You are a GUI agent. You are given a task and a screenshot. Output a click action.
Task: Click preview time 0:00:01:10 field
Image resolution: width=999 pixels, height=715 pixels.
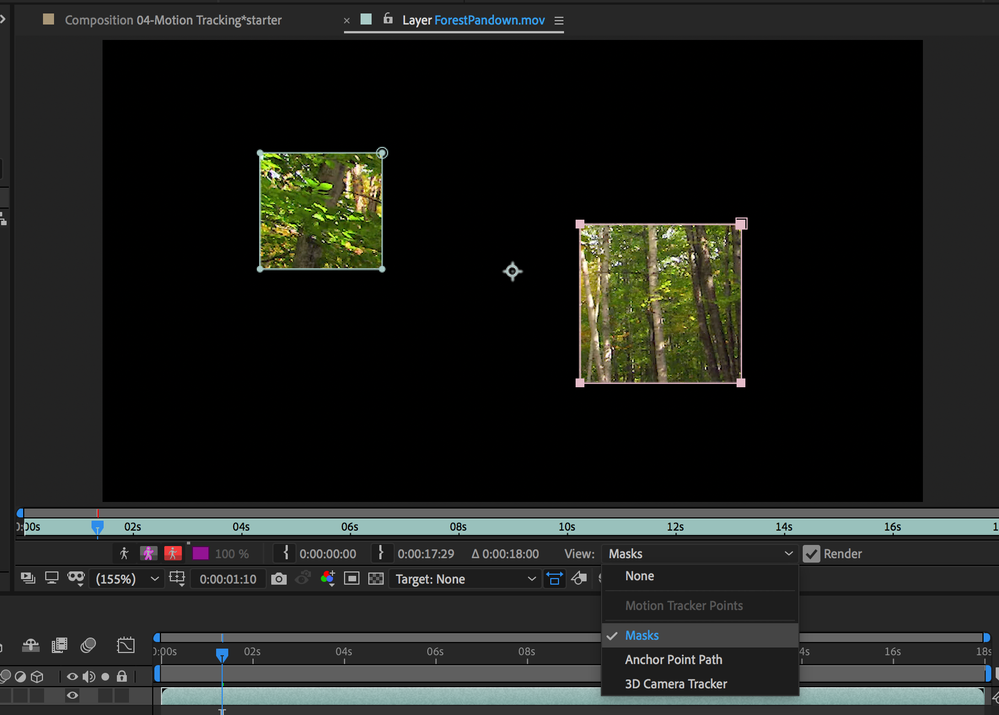(x=228, y=579)
